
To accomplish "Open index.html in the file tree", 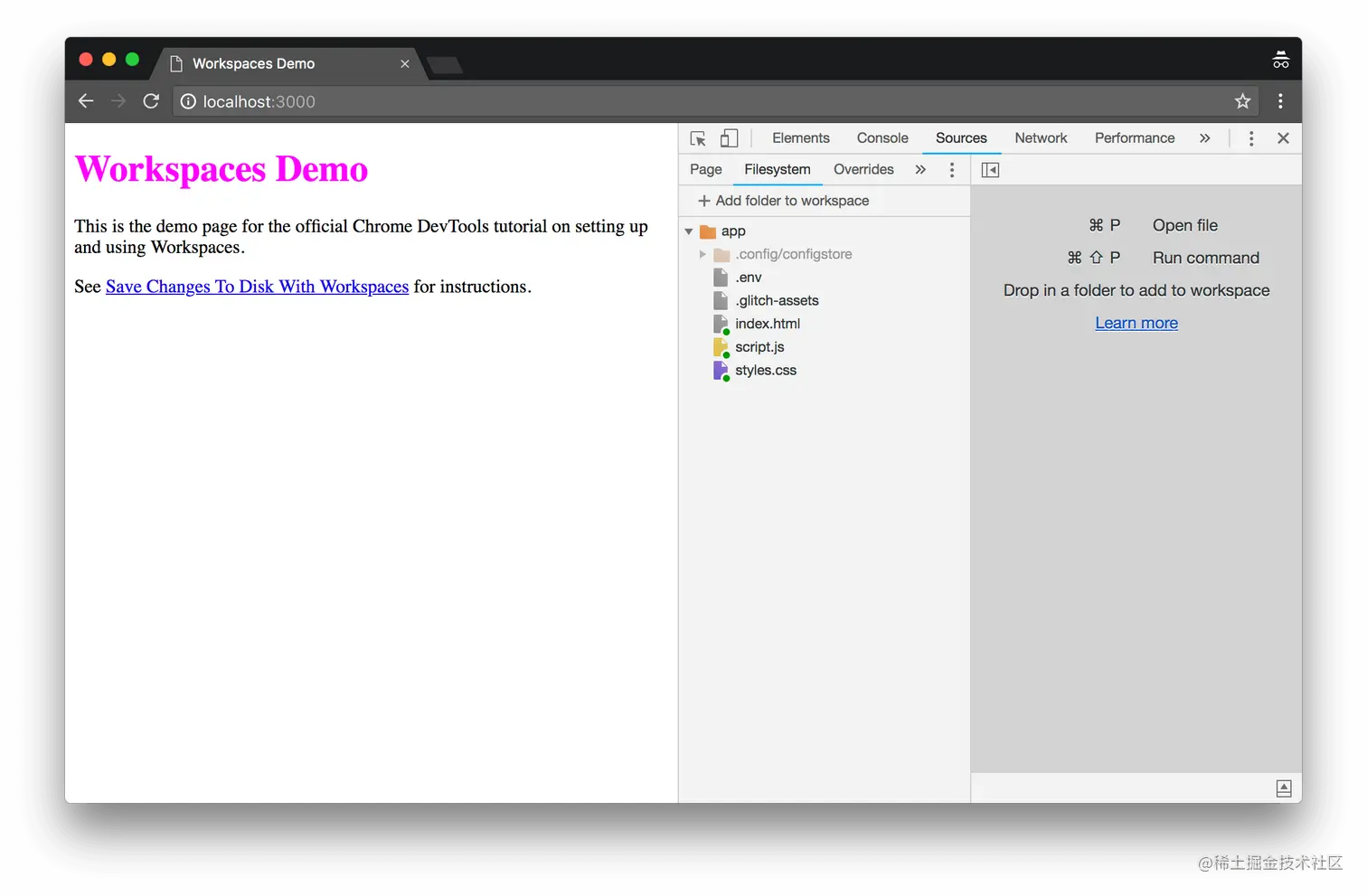I will pos(768,324).
